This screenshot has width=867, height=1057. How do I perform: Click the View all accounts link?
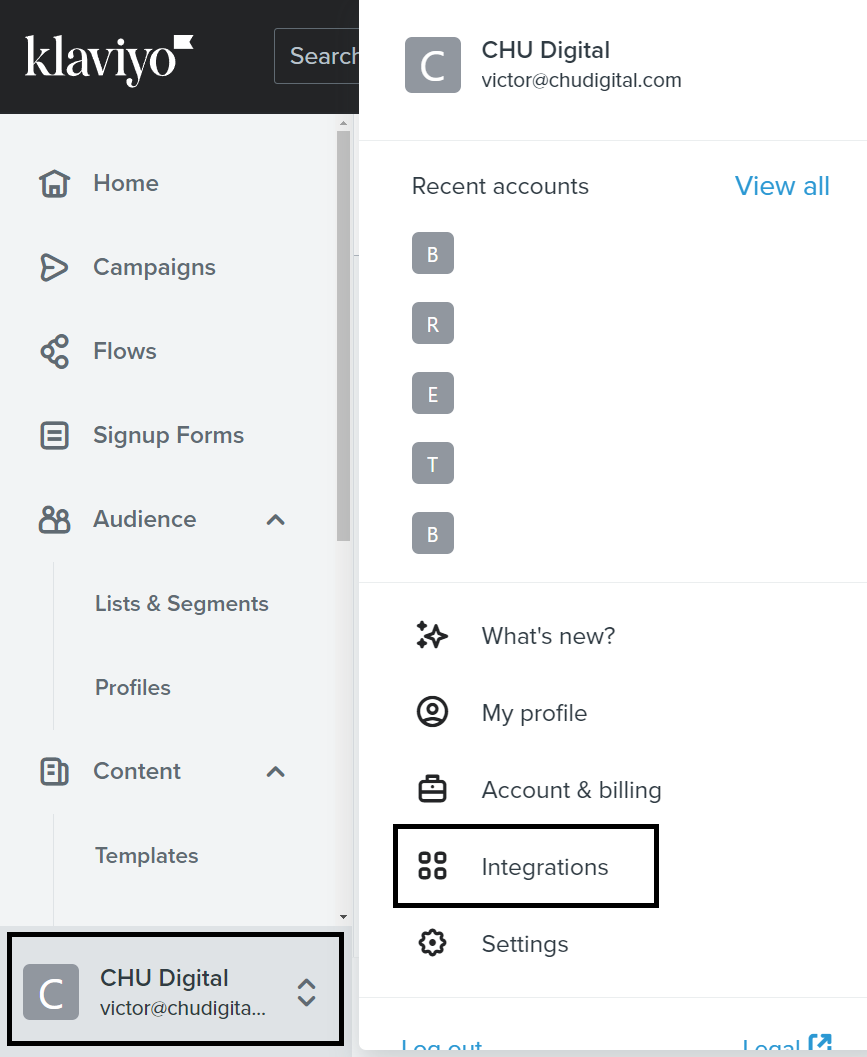[781, 186]
